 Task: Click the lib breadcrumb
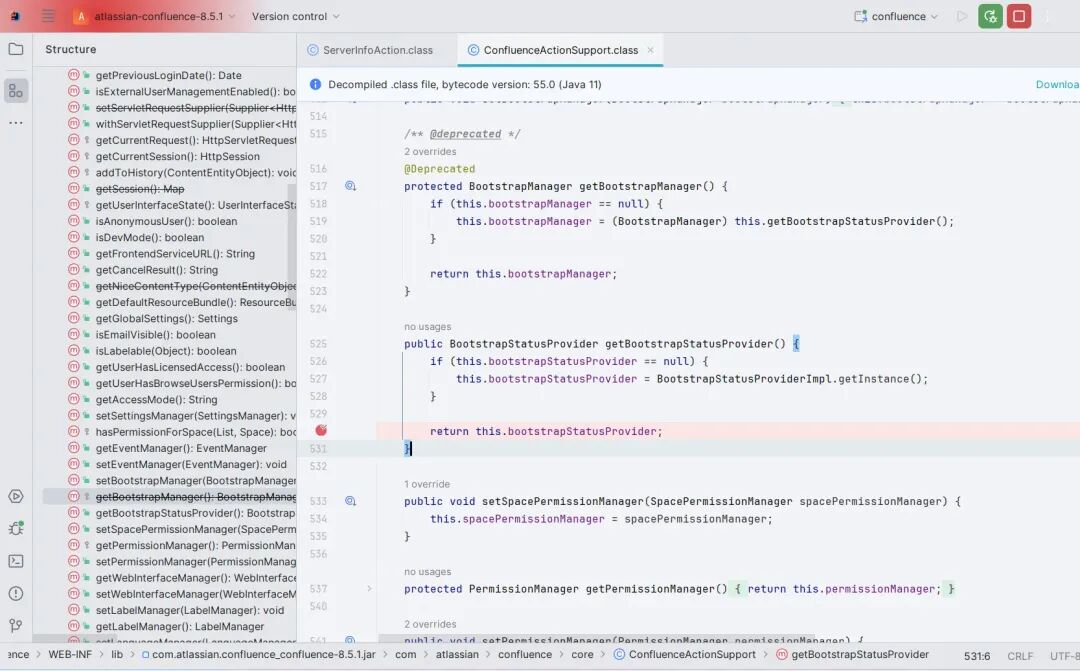click(117, 654)
